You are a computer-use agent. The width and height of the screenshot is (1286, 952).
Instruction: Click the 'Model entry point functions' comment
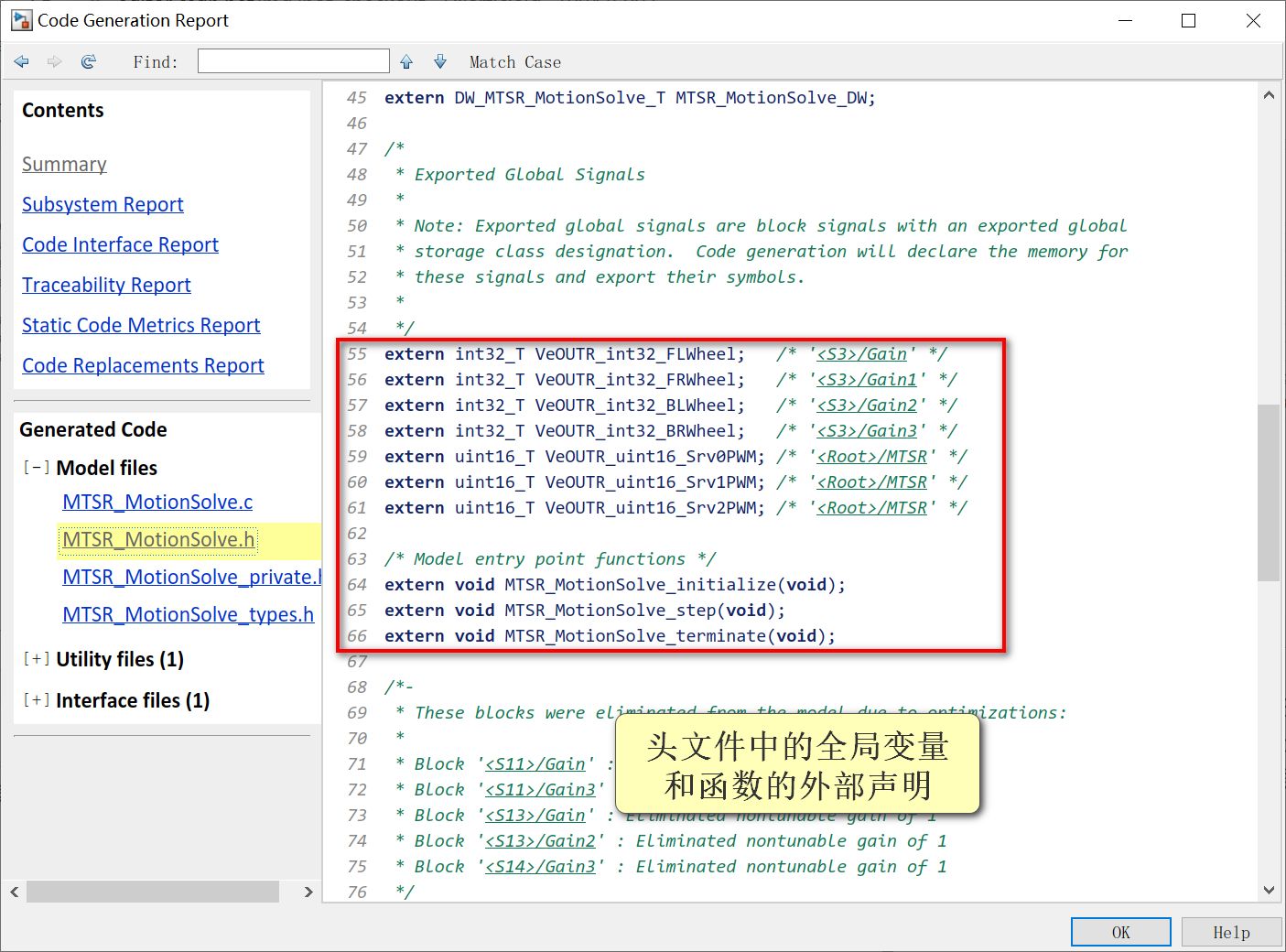tap(550, 559)
